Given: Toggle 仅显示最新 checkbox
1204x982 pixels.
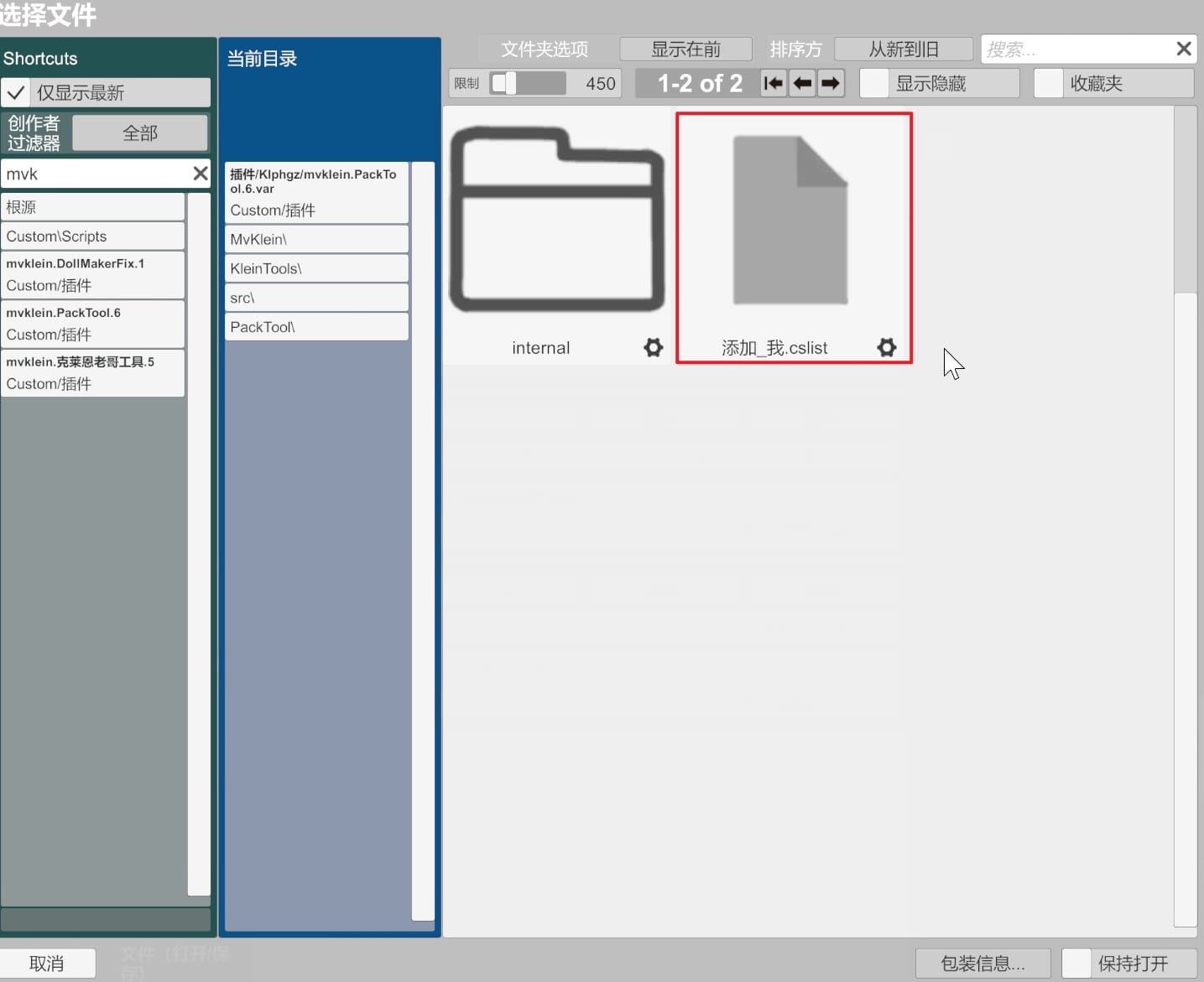Looking at the screenshot, I should pyautogui.click(x=16, y=92).
